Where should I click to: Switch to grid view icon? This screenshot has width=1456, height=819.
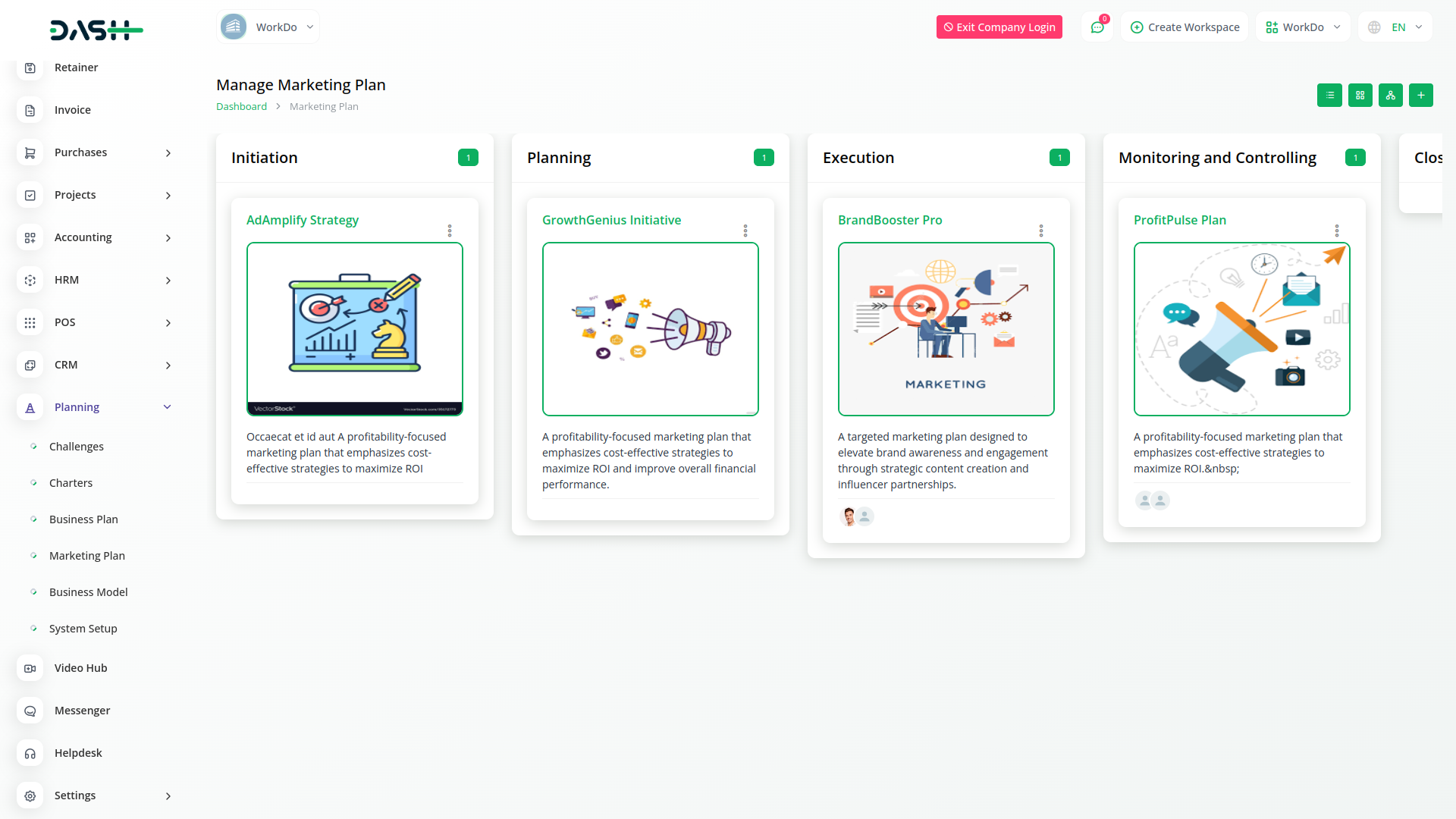pos(1360,96)
